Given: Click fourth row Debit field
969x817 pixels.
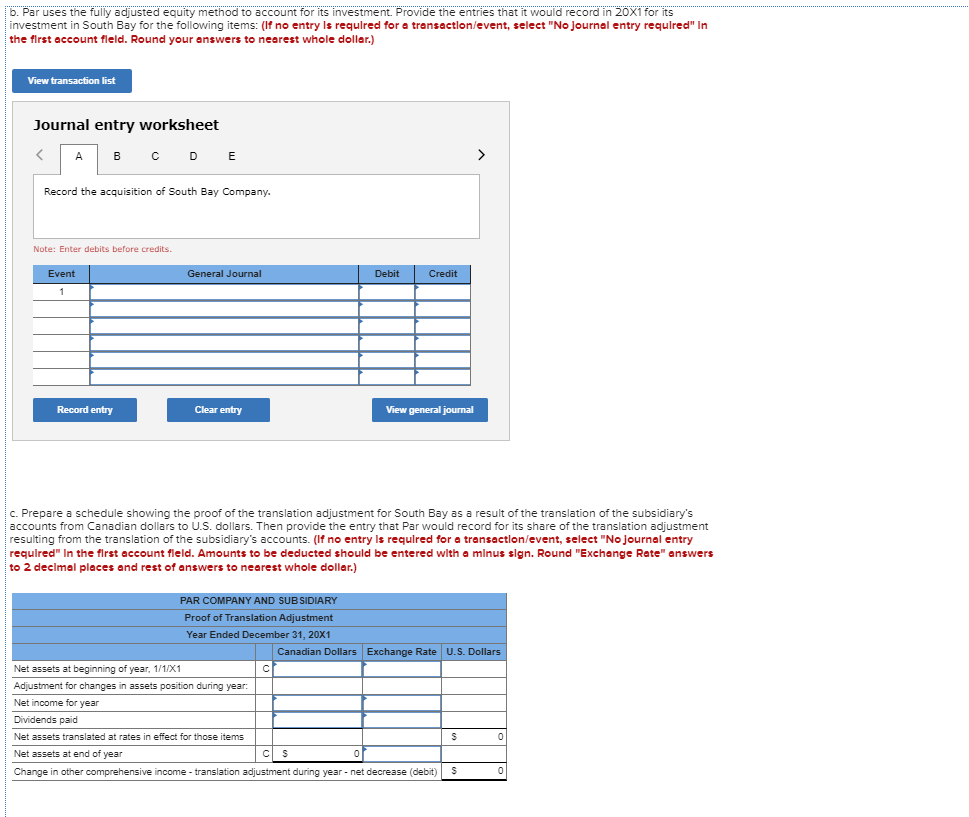Looking at the screenshot, I should [387, 343].
